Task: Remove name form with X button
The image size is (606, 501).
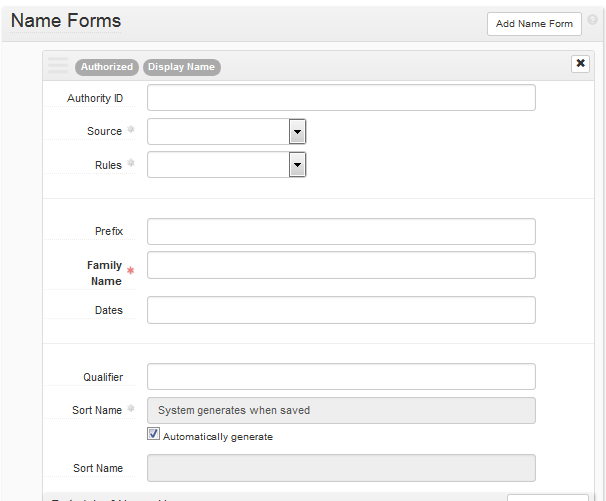Action: (x=580, y=63)
